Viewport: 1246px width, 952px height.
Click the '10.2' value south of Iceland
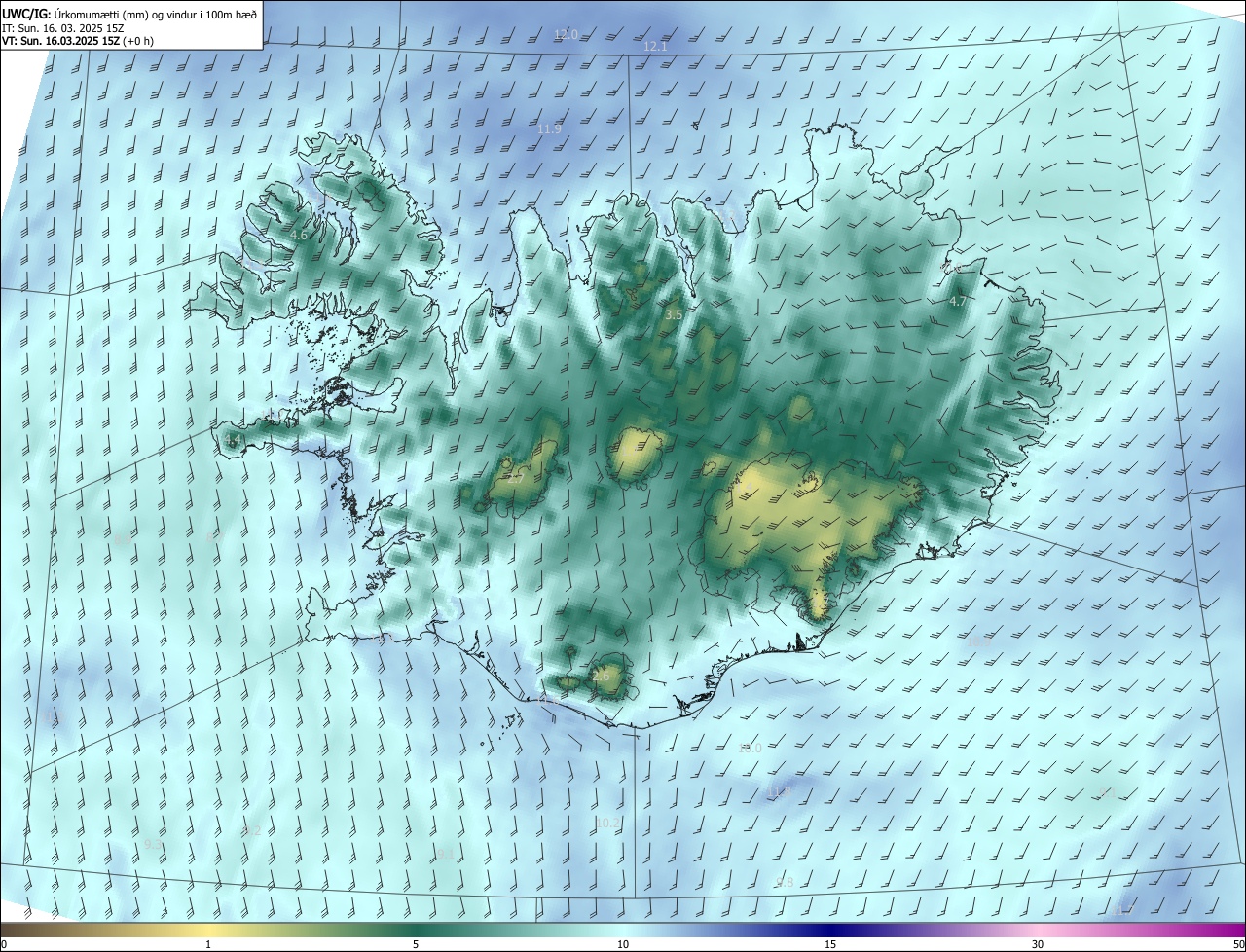[x=607, y=824]
